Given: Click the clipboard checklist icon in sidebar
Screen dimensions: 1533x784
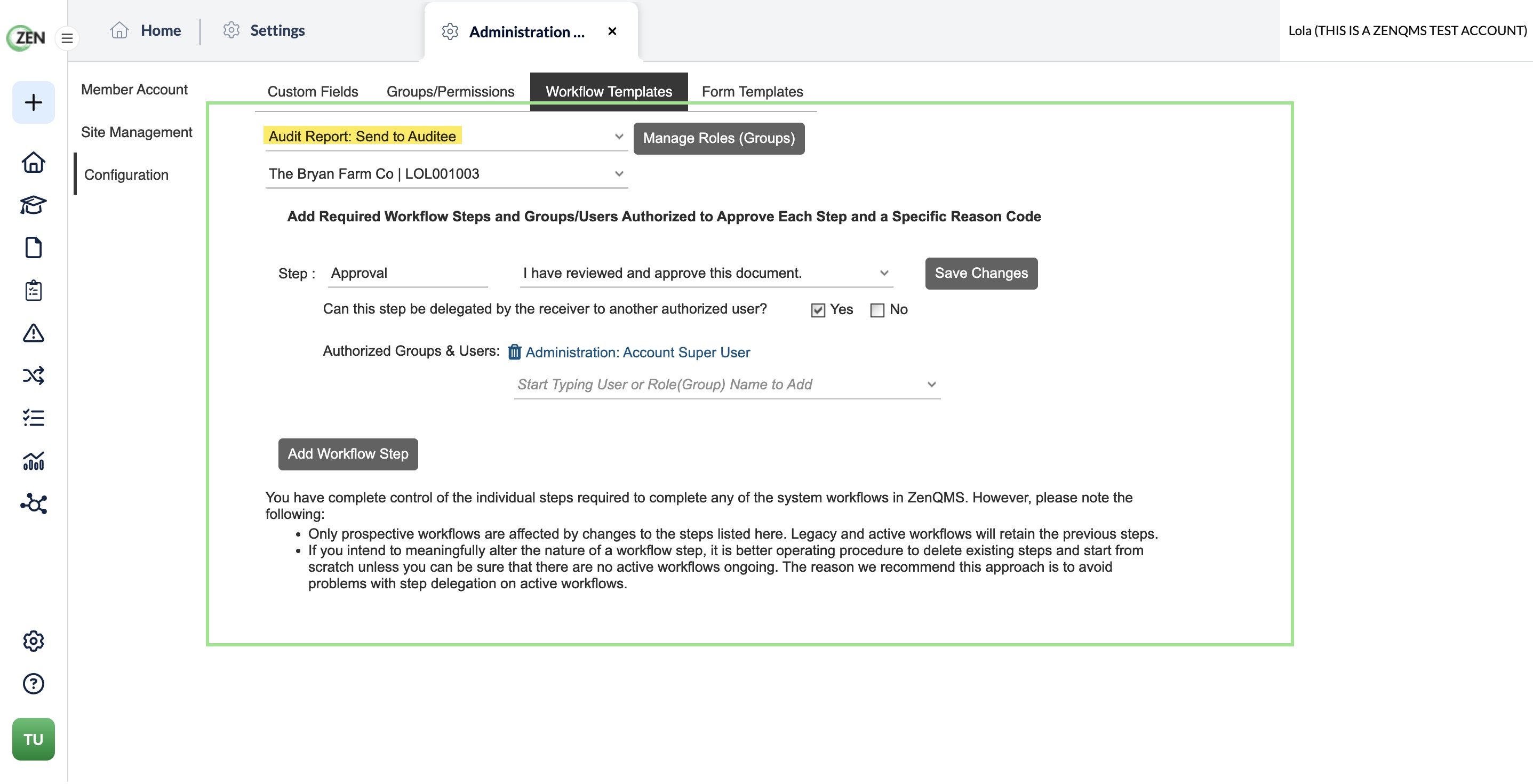Looking at the screenshot, I should pyautogui.click(x=33, y=290).
